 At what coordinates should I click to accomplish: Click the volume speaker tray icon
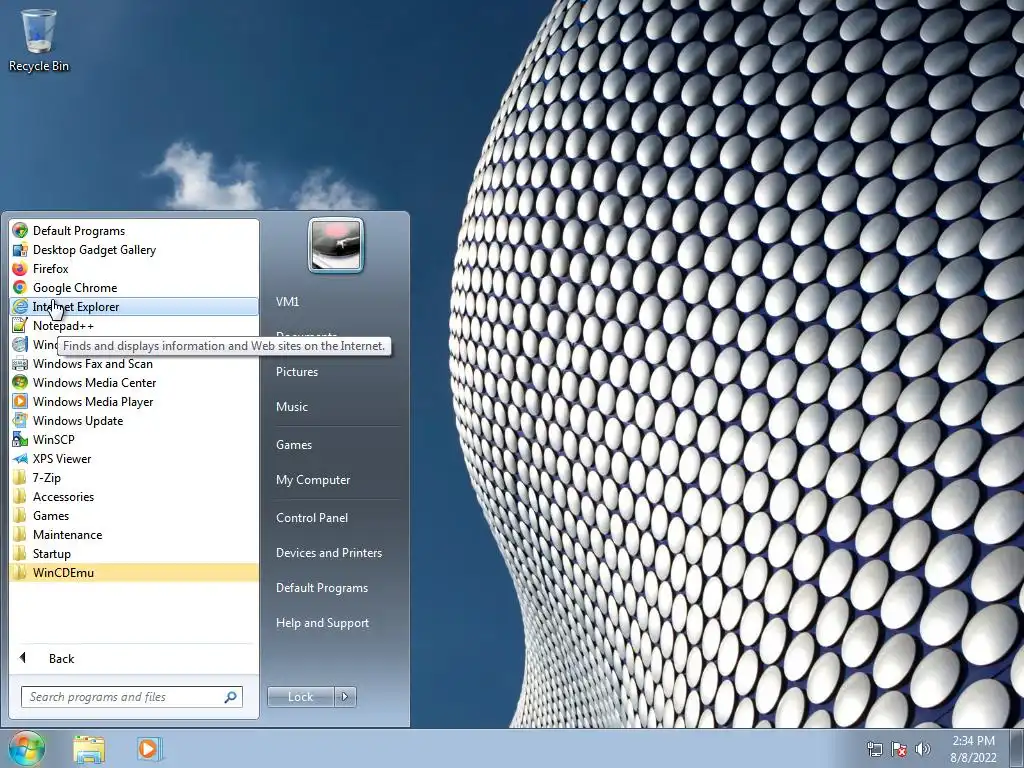pos(923,749)
